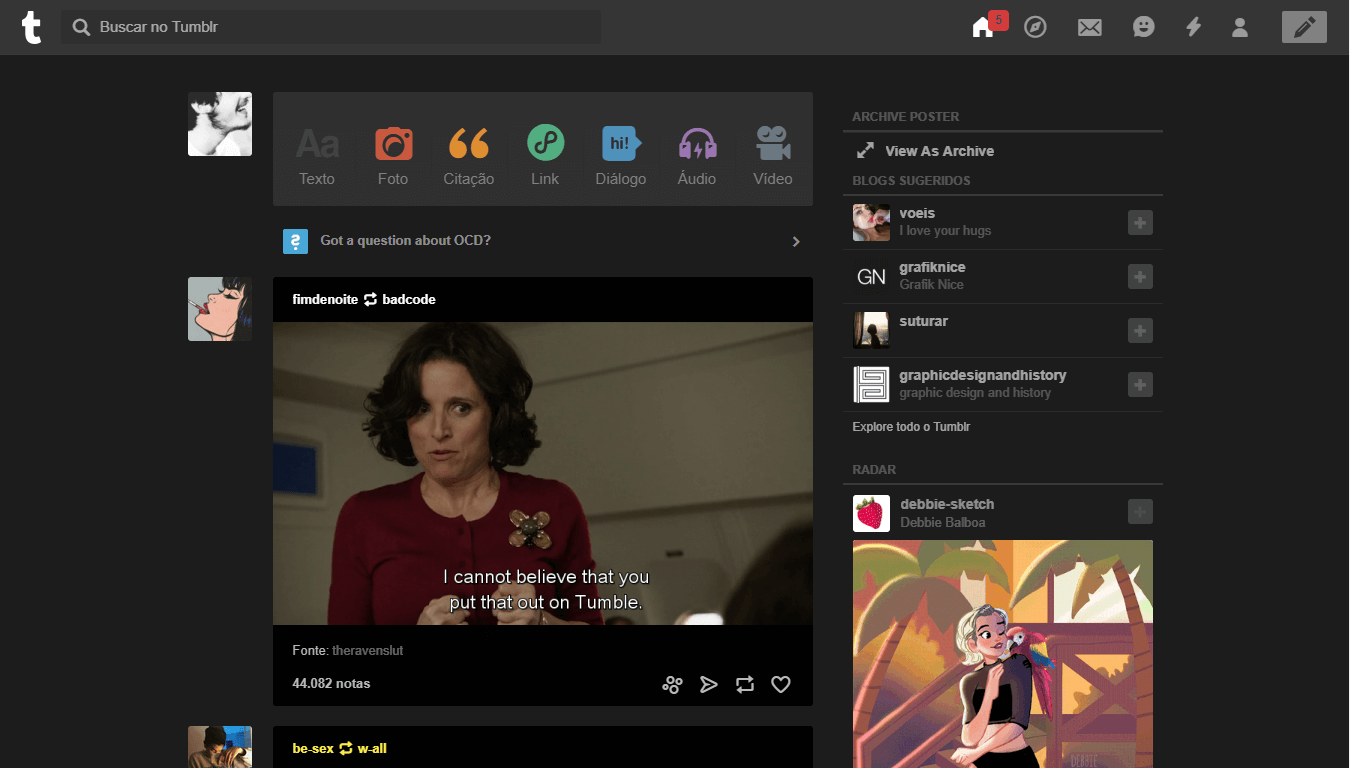The height and width of the screenshot is (768, 1350).
Task: Reblog the Tumble GIF post
Action: pyautogui.click(x=745, y=685)
